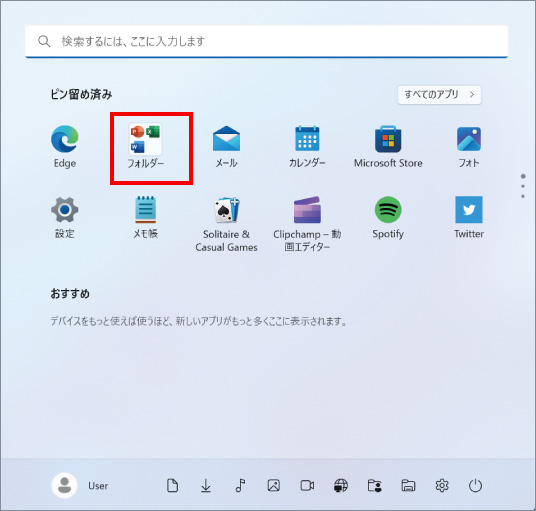Image resolution: width=536 pixels, height=511 pixels.
Task: Click the search box to type
Action: point(266,41)
